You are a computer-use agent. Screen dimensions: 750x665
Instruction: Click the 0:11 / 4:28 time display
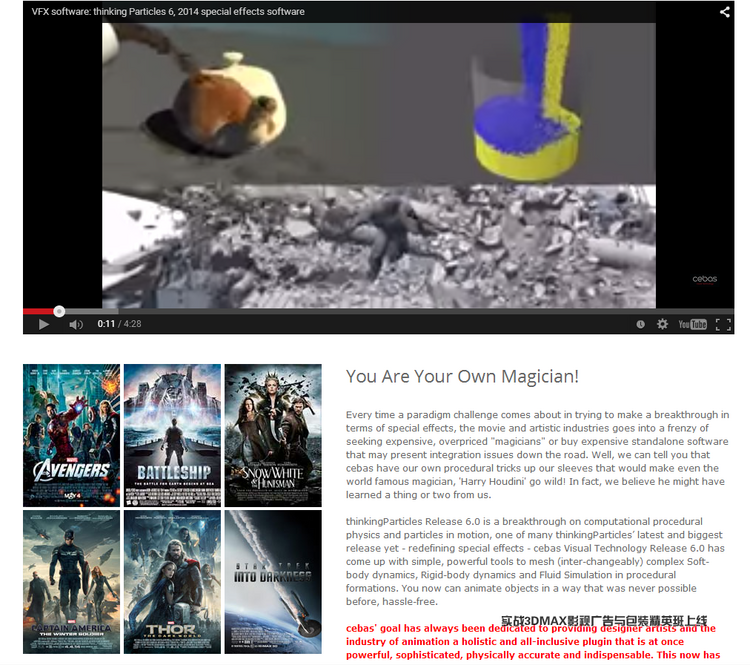click(119, 324)
